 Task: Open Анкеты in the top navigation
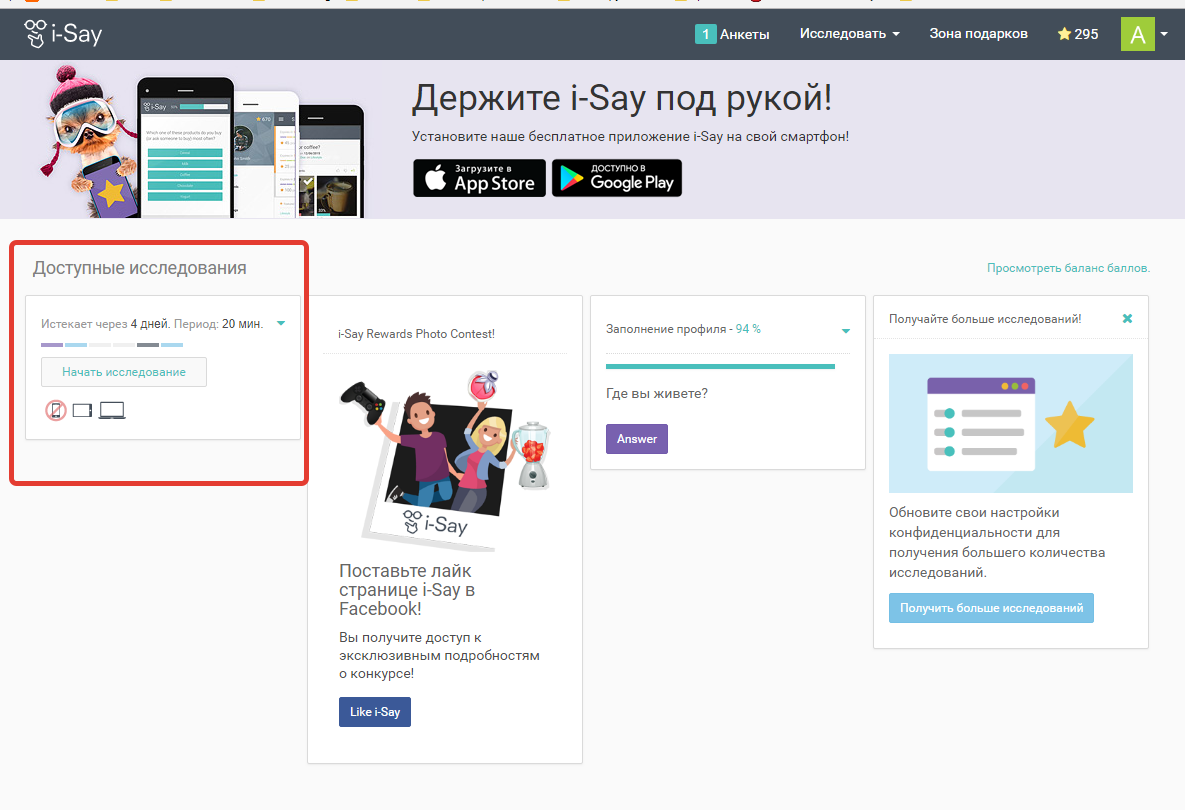pos(744,34)
